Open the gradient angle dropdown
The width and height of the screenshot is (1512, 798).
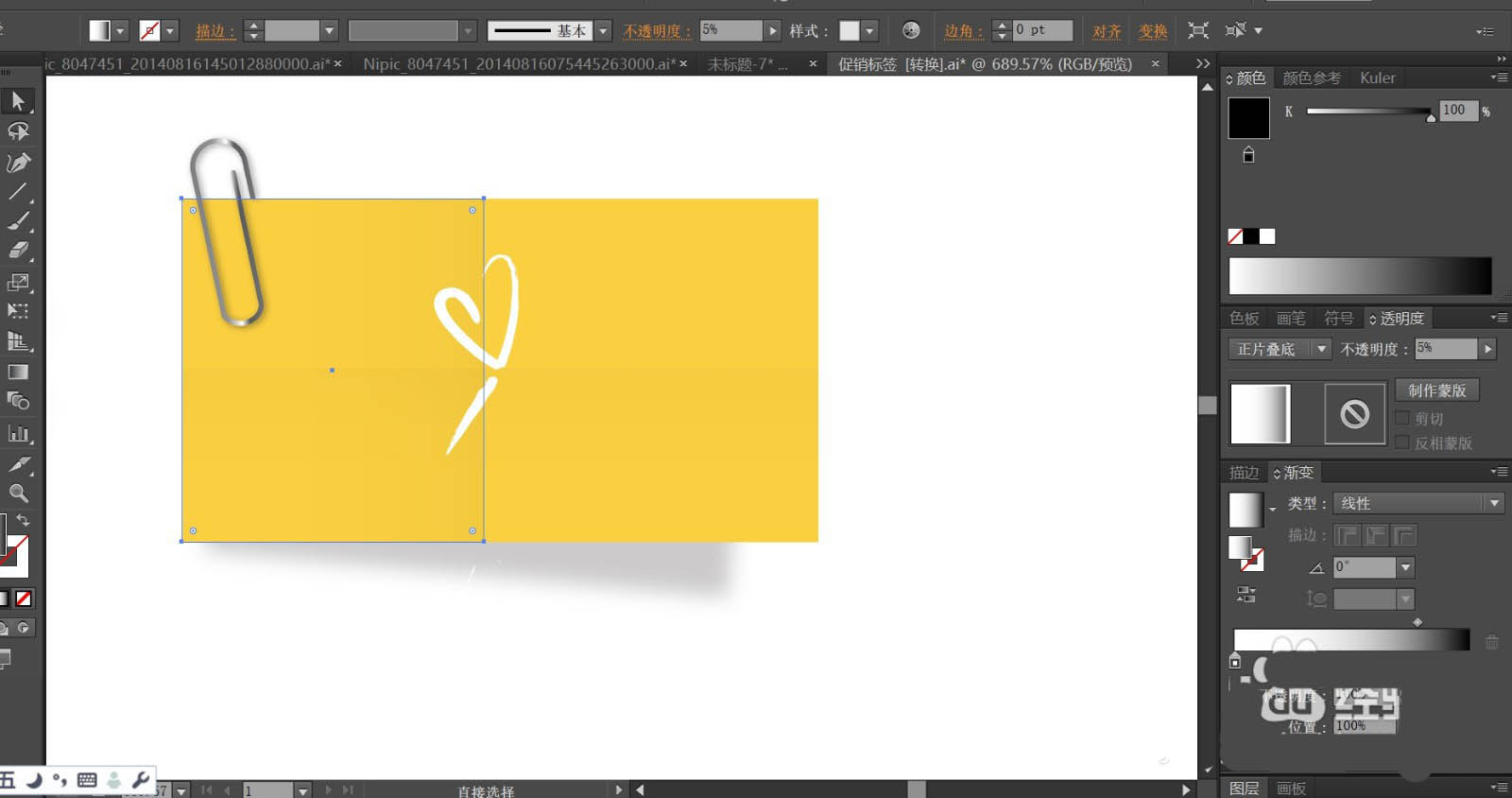coord(1405,567)
